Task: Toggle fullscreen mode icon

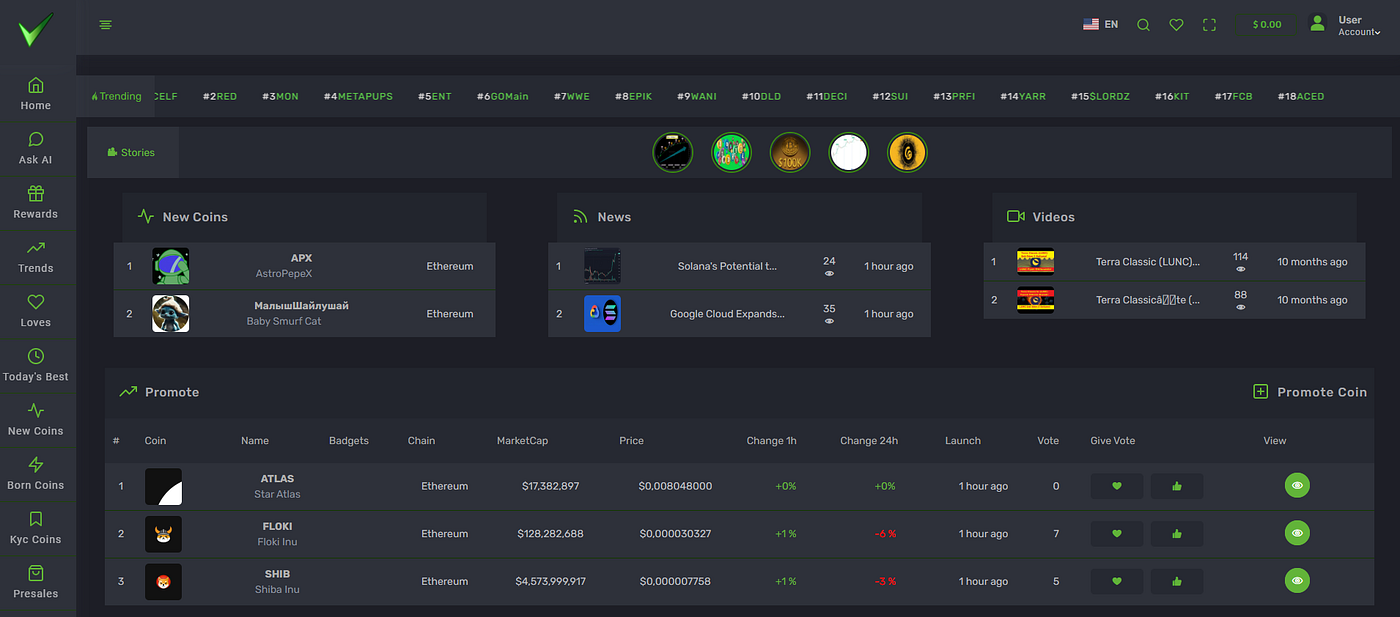Action: [x=1209, y=25]
